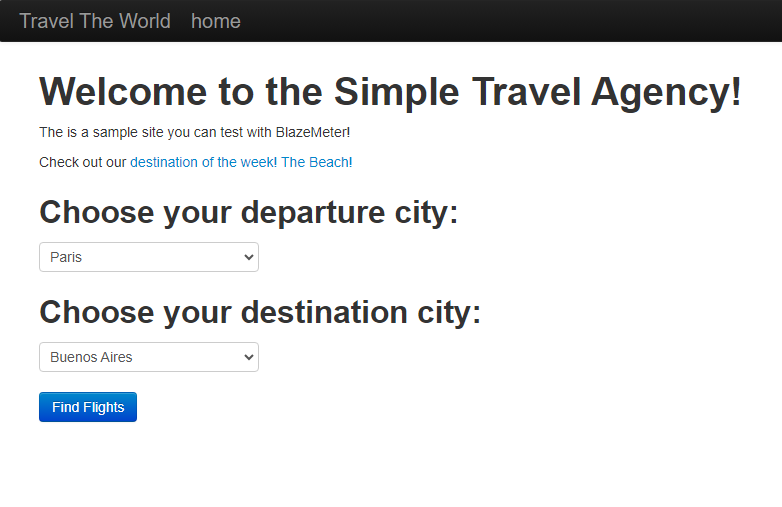This screenshot has height=507, width=782.
Task: Open the destination city dropdown showing Buenos Aires
Action: 149,357
